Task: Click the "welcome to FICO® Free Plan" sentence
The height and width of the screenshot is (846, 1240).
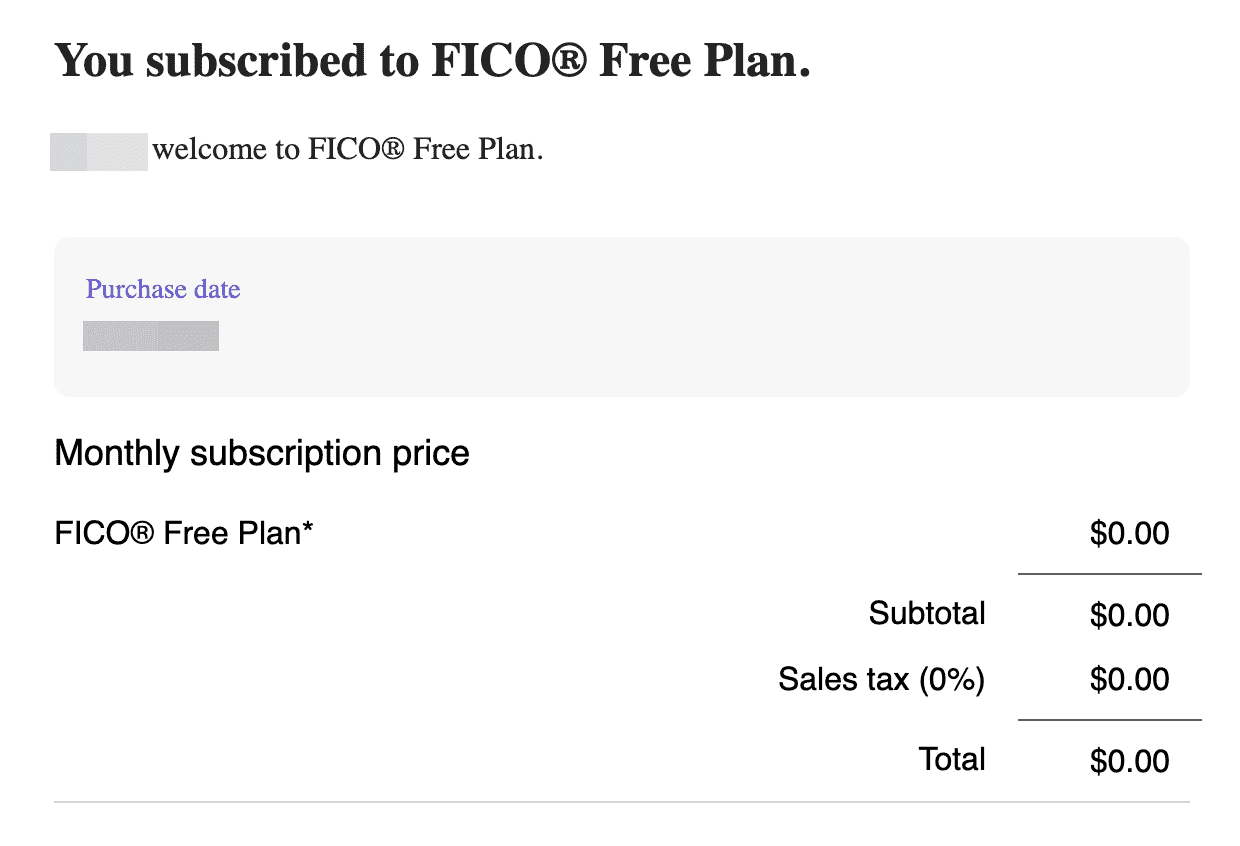Action: point(347,151)
